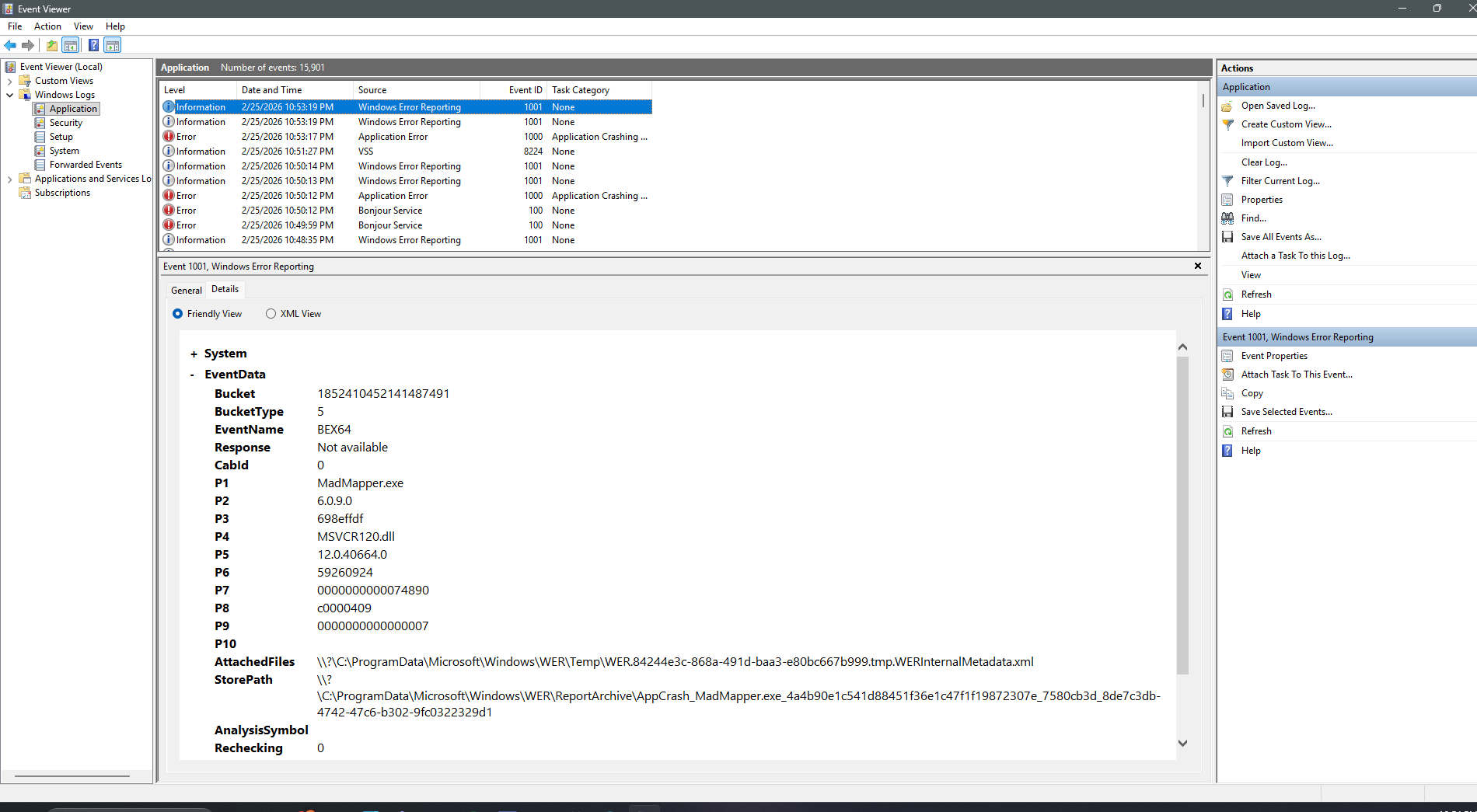The width and height of the screenshot is (1477, 812).
Task: Switch to XML View
Action: point(271,313)
